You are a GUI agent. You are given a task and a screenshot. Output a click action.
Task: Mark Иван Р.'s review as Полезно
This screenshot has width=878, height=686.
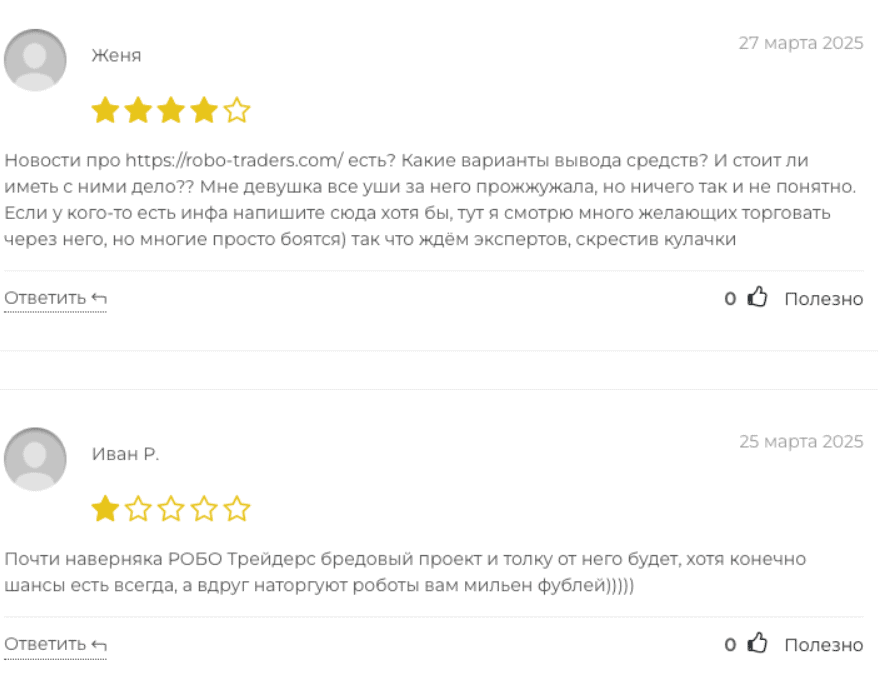coord(823,644)
